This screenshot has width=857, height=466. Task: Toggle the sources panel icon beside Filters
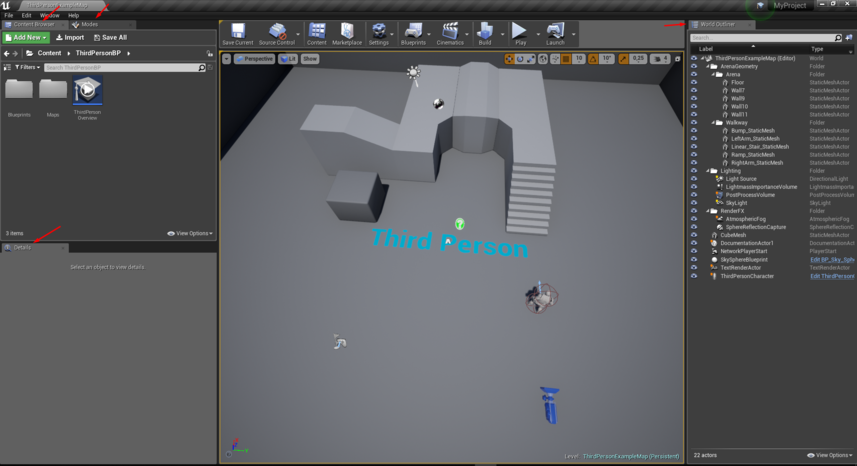pos(7,67)
